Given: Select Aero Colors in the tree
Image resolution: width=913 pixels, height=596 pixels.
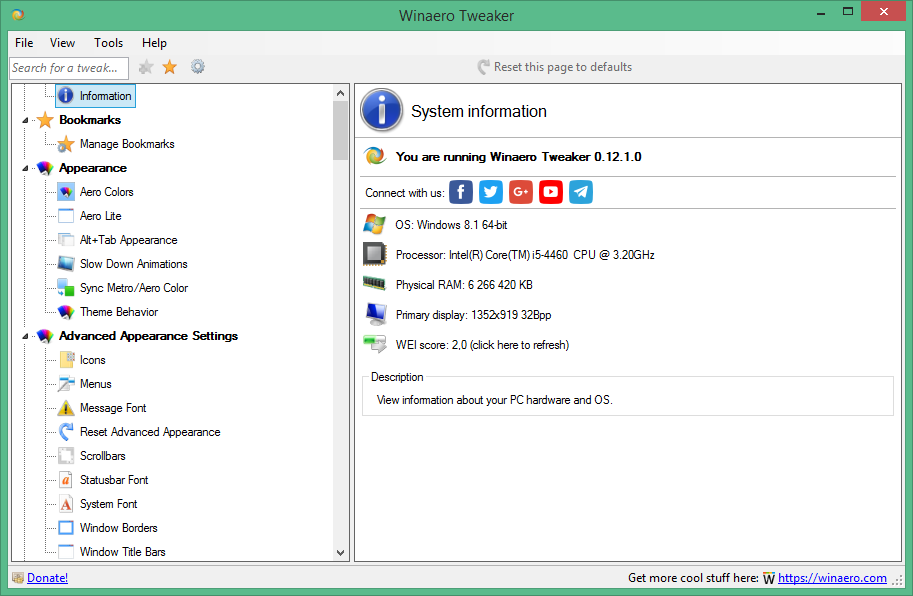Looking at the screenshot, I should click(106, 192).
